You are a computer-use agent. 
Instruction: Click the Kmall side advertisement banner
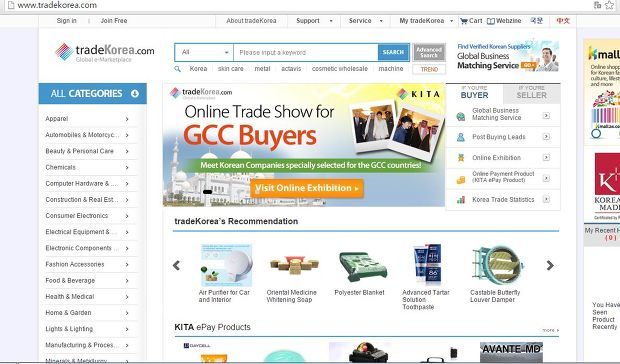[x=602, y=91]
